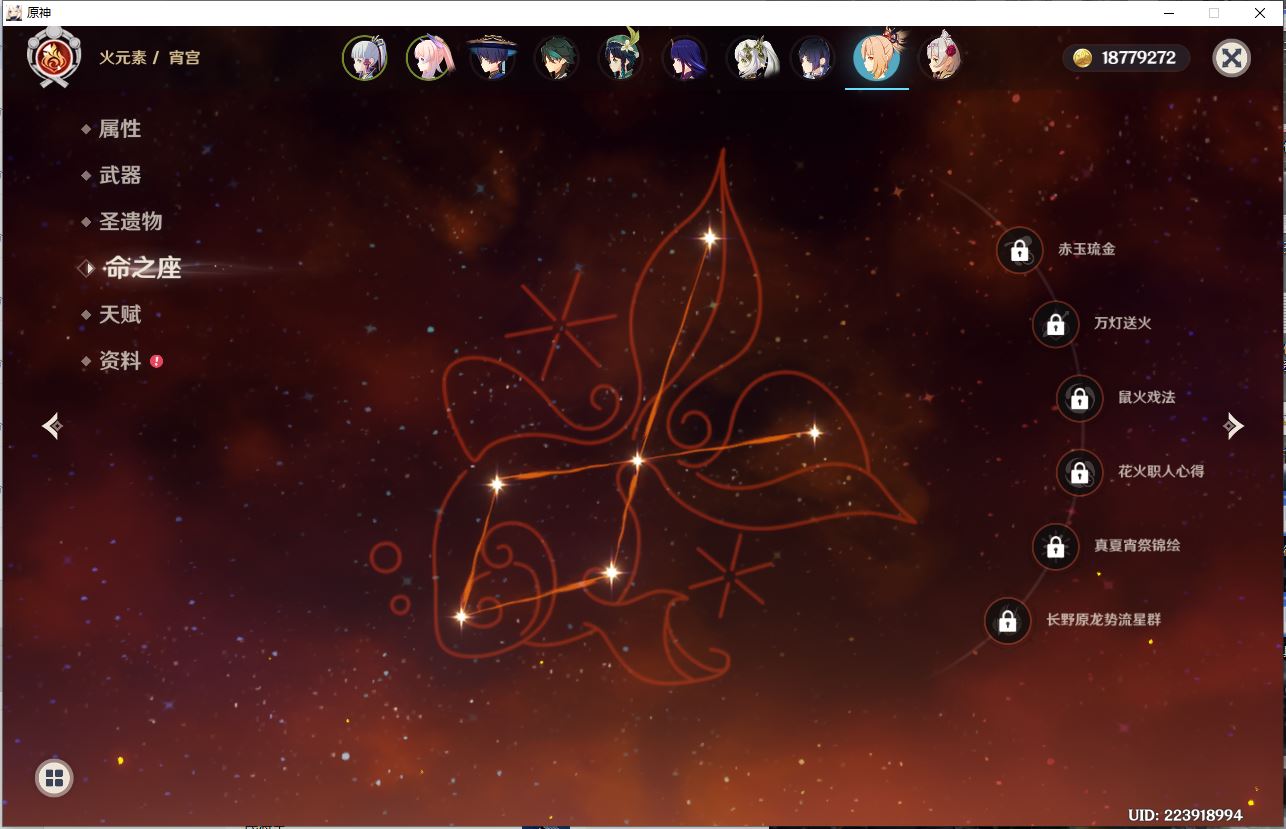This screenshot has width=1286, height=829.
Task: Select the first silver-haired character portrait
Action: pos(365,58)
